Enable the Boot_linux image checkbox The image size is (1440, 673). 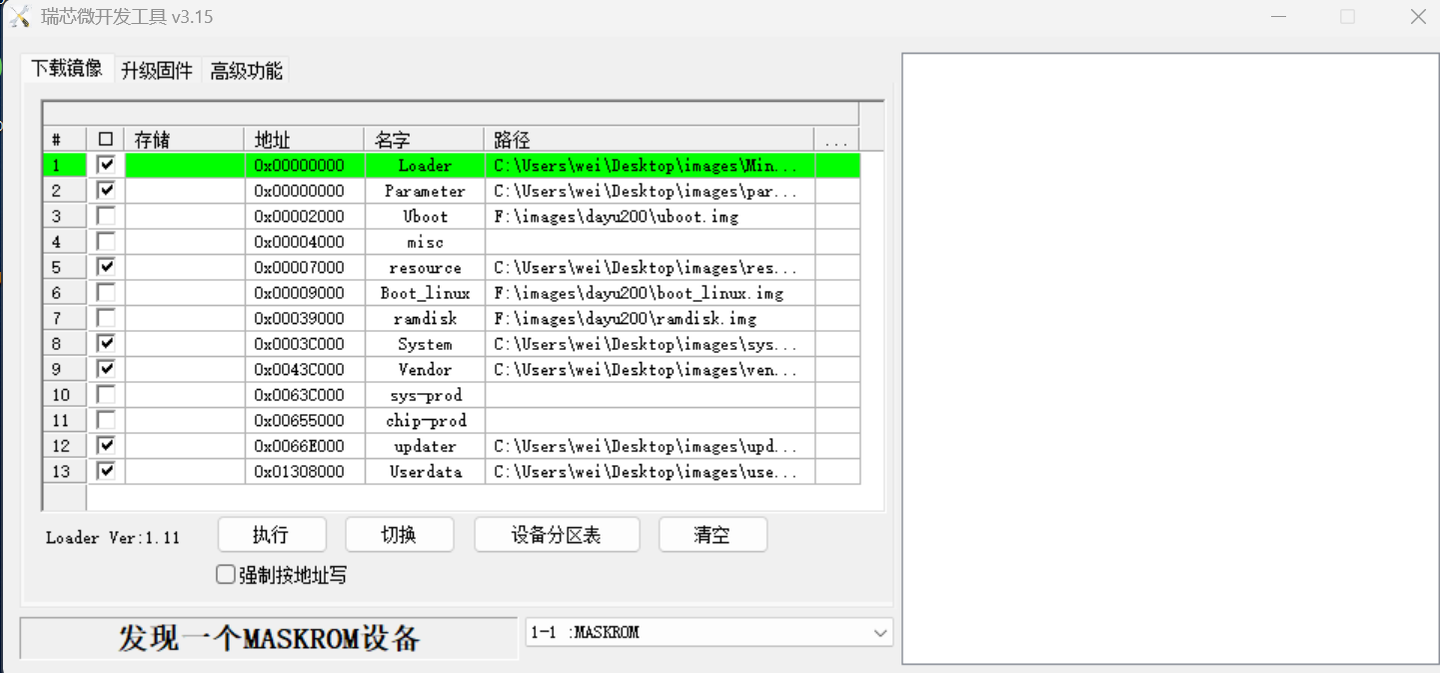point(105,292)
